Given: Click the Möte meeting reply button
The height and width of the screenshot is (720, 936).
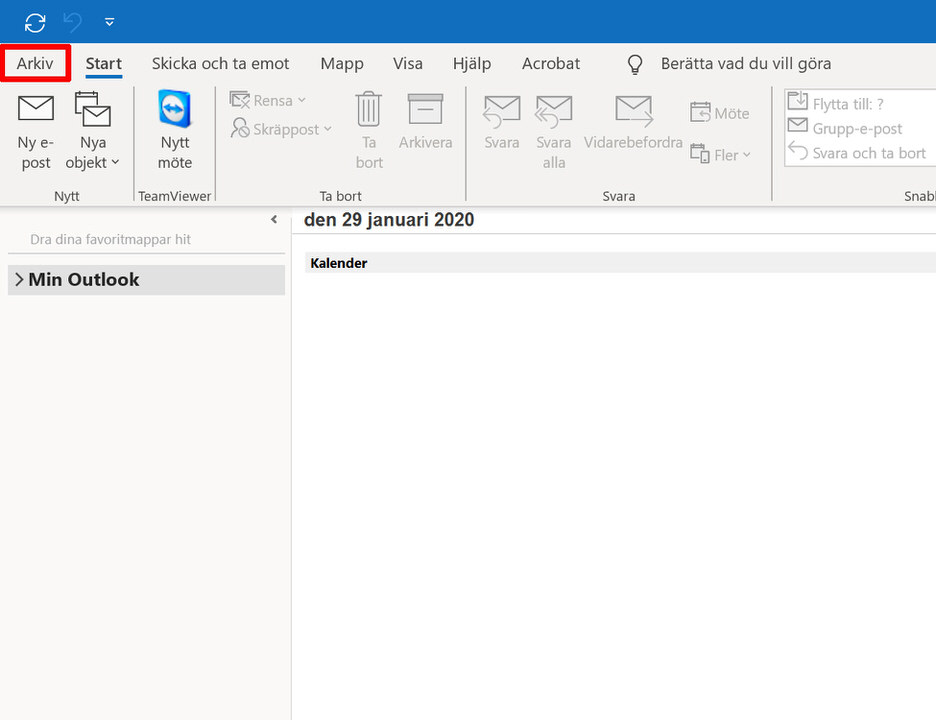Looking at the screenshot, I should coord(720,113).
